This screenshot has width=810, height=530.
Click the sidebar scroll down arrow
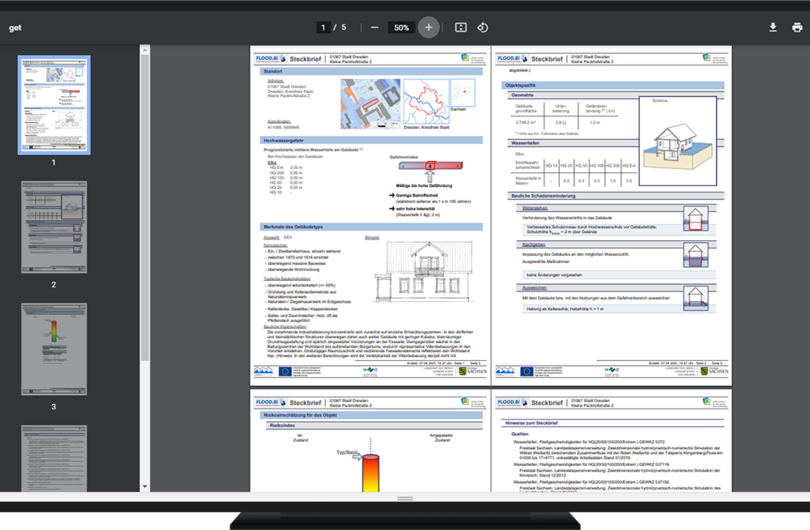(145, 486)
